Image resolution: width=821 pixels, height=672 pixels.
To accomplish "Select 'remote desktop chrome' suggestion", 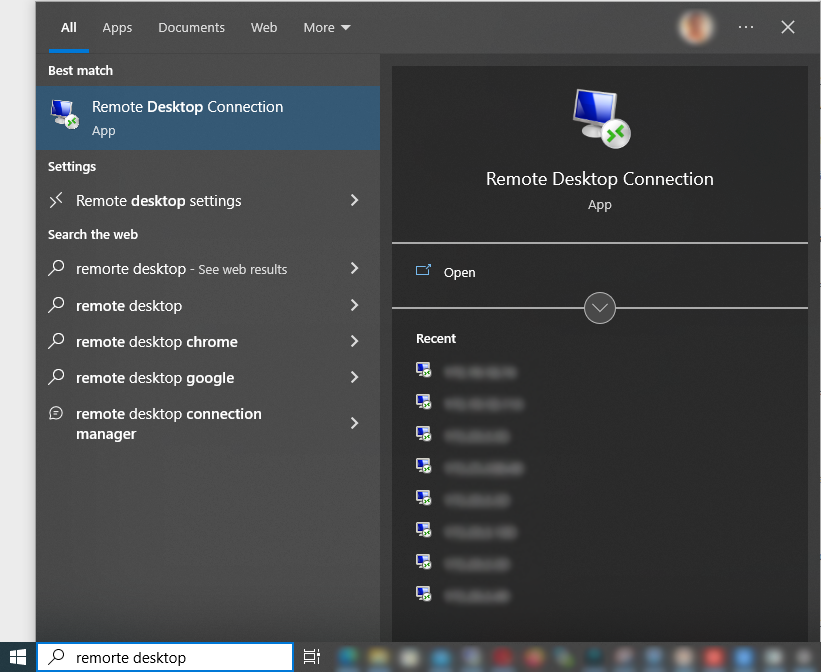I will pos(208,341).
